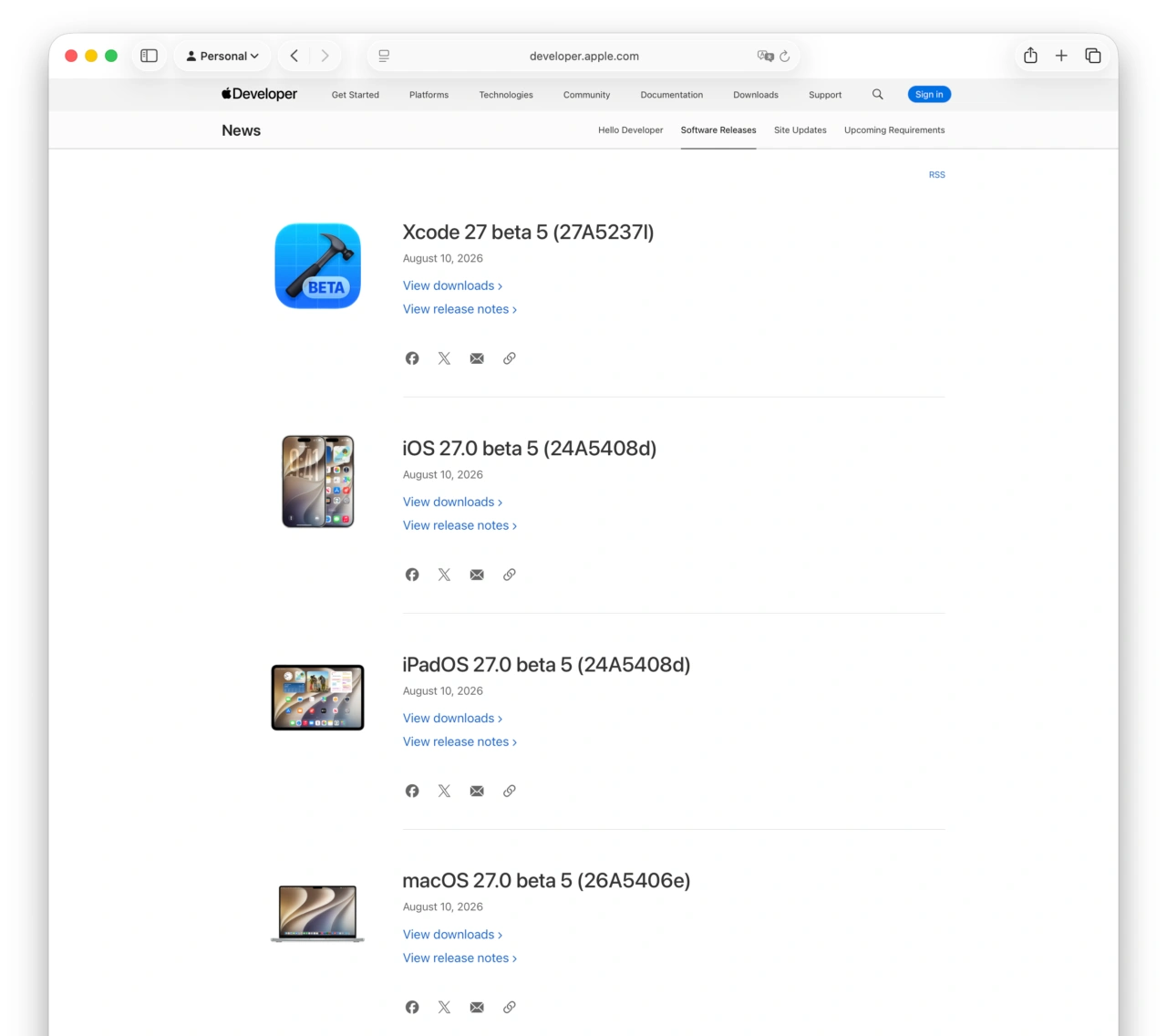The image size is (1167, 1036).
Task: Open Xcode 27 beta 5 title
Action: 528,233
